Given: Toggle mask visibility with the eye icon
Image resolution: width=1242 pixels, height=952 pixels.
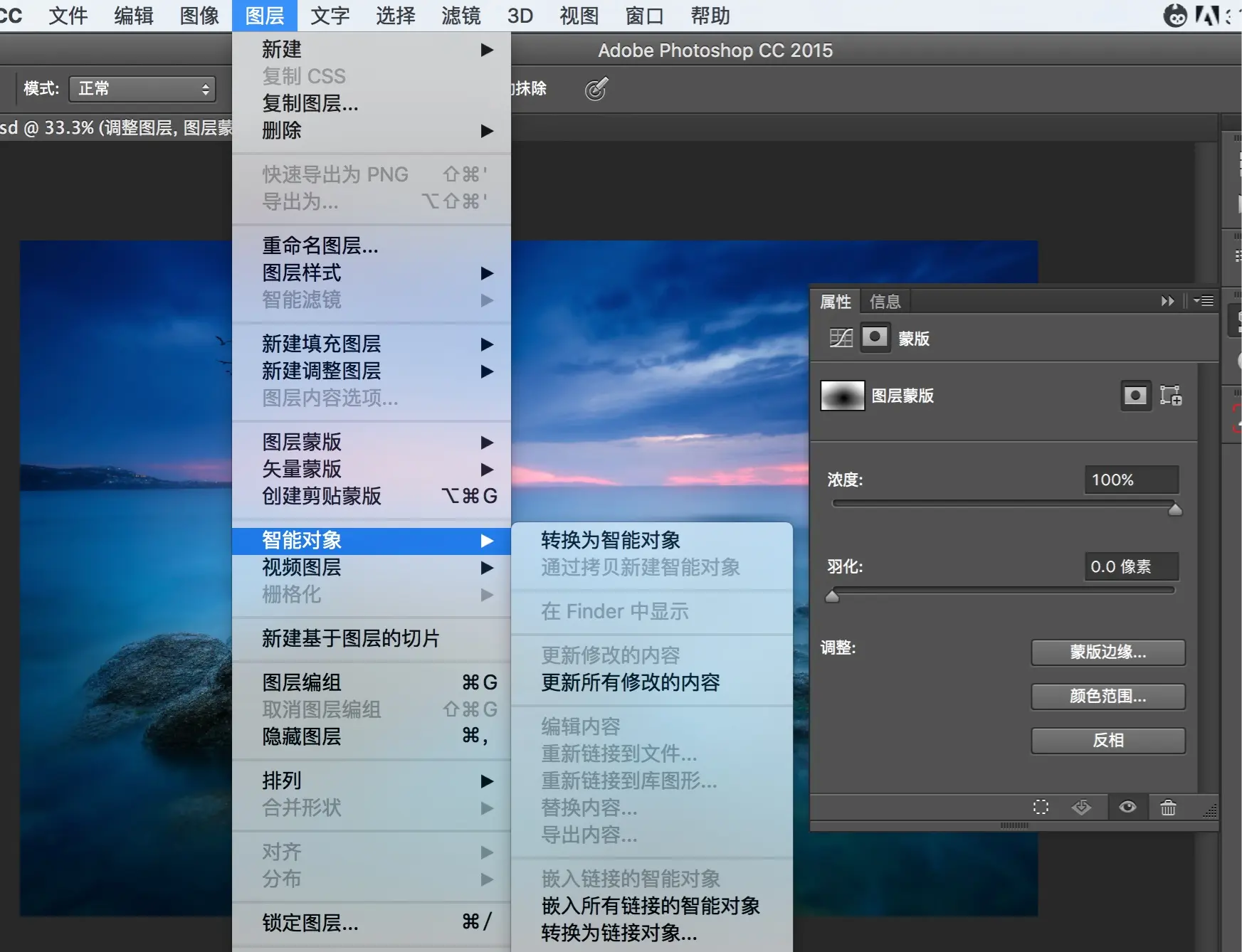Looking at the screenshot, I should pyautogui.click(x=1127, y=807).
